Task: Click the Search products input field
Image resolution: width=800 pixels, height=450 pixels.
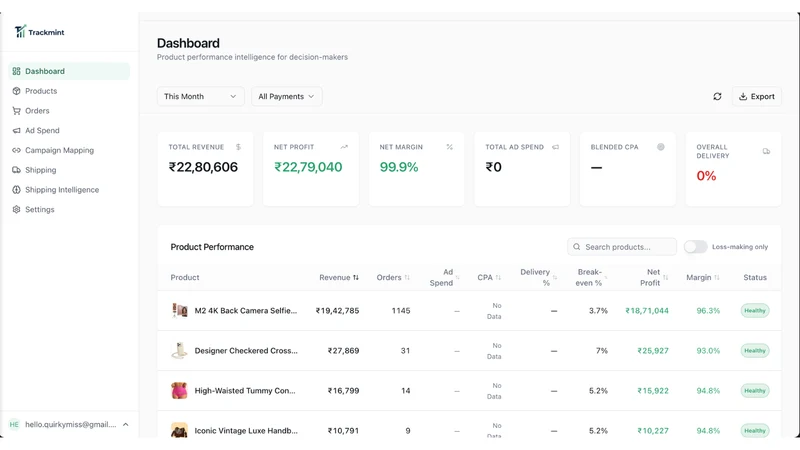Action: point(622,247)
